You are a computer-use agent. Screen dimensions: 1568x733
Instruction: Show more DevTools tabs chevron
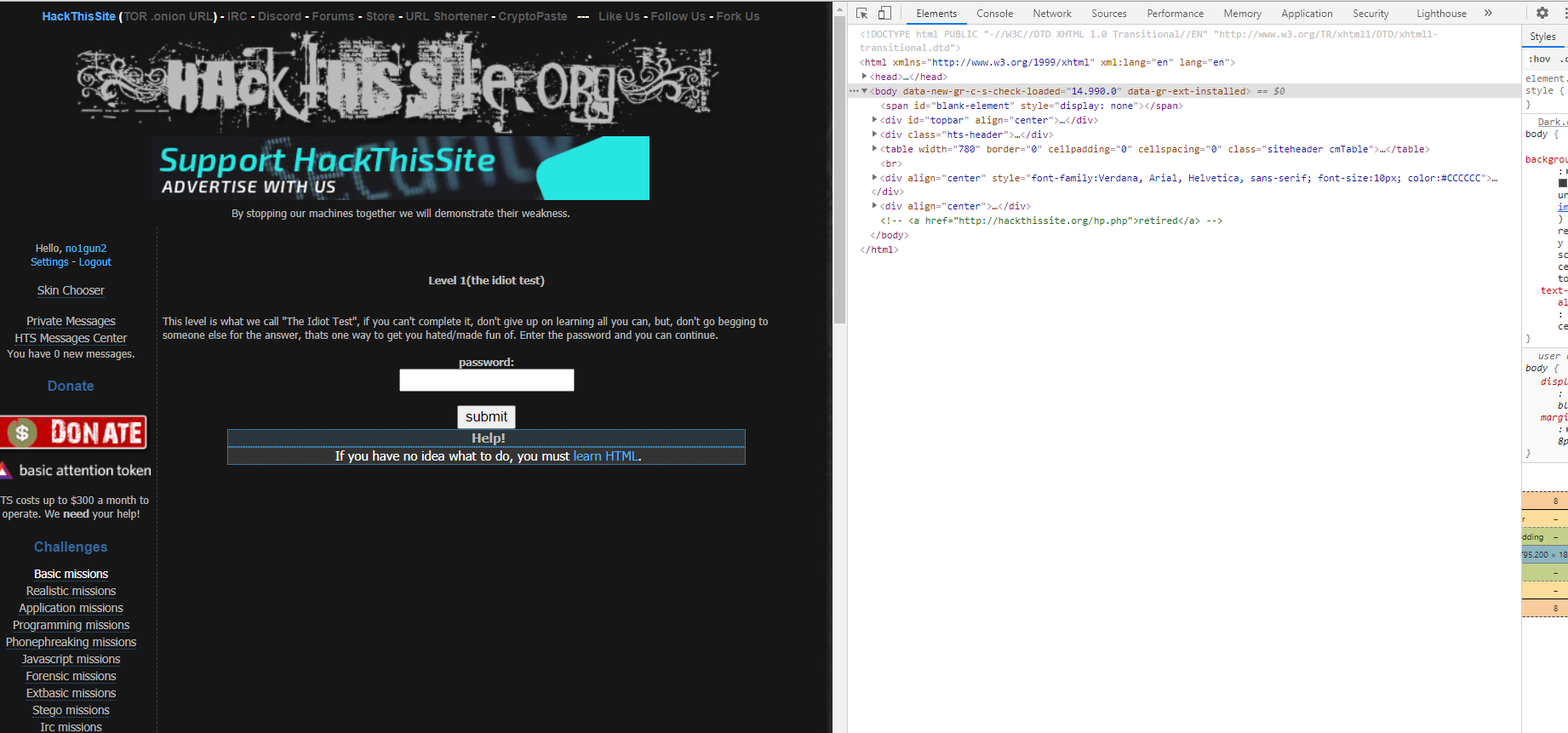[x=1488, y=13]
